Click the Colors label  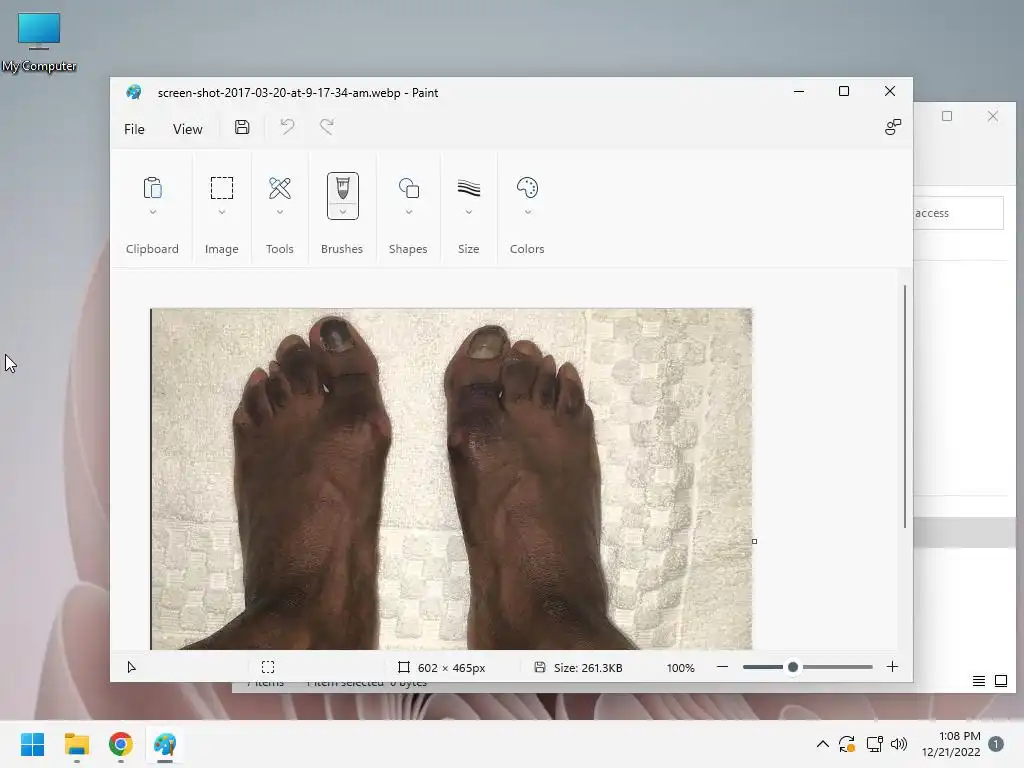[x=527, y=249]
